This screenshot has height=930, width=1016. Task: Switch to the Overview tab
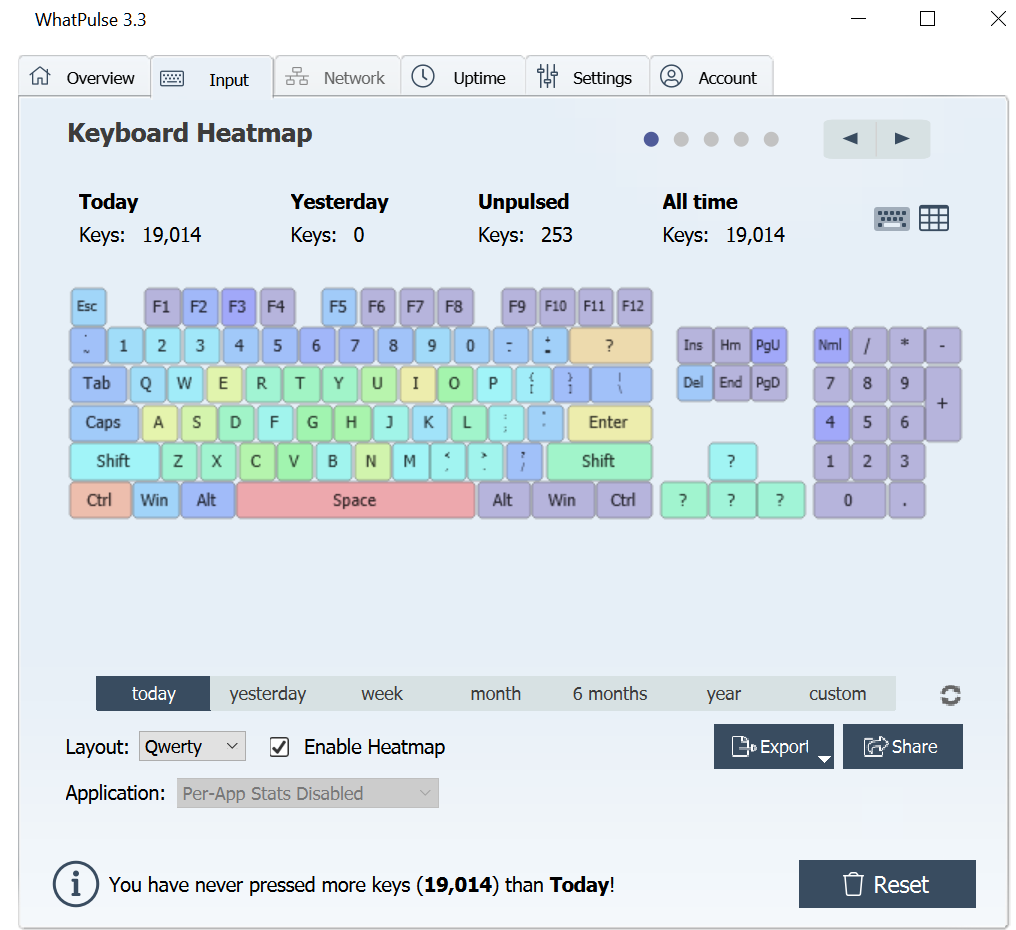coord(84,77)
